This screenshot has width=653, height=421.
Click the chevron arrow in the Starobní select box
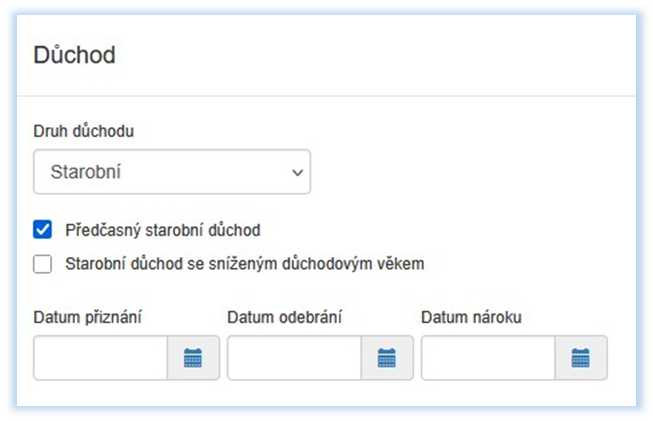[x=297, y=172]
